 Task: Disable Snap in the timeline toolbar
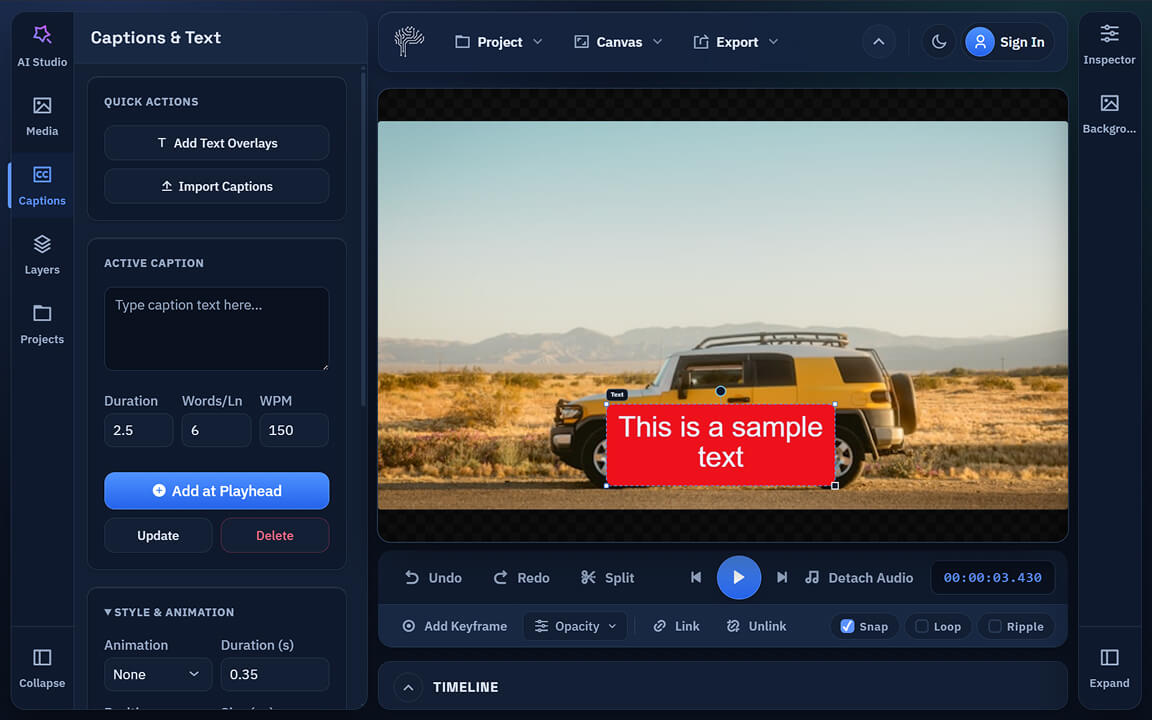(x=863, y=626)
